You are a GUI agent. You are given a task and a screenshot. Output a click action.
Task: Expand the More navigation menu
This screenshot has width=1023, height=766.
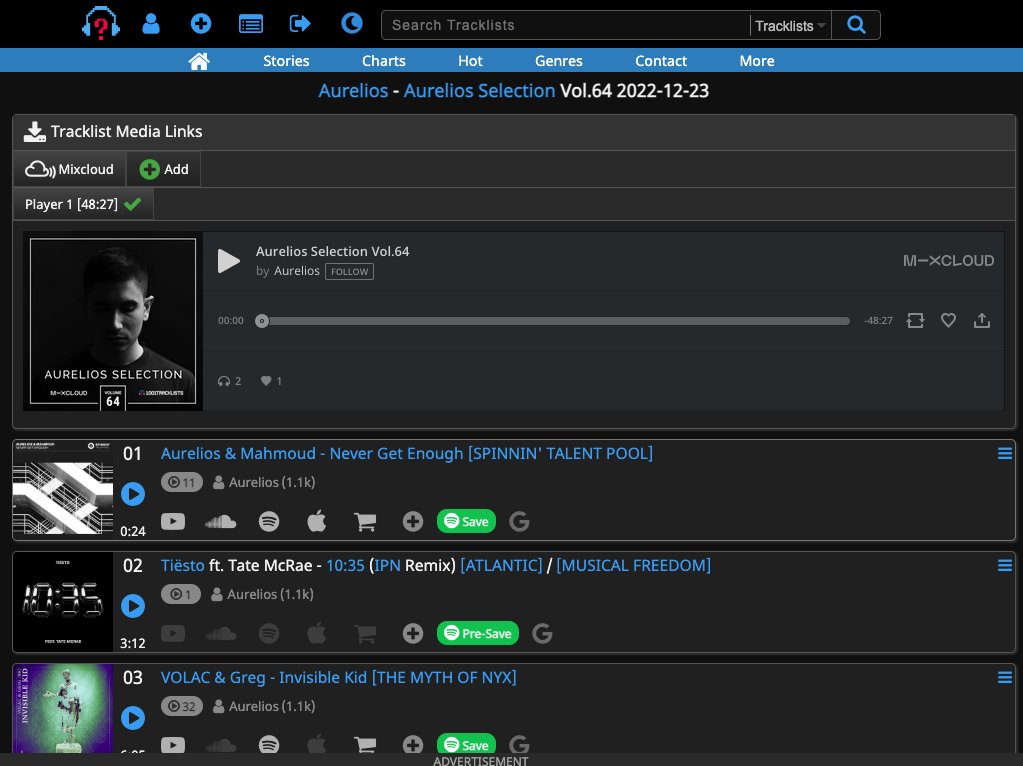coord(756,61)
